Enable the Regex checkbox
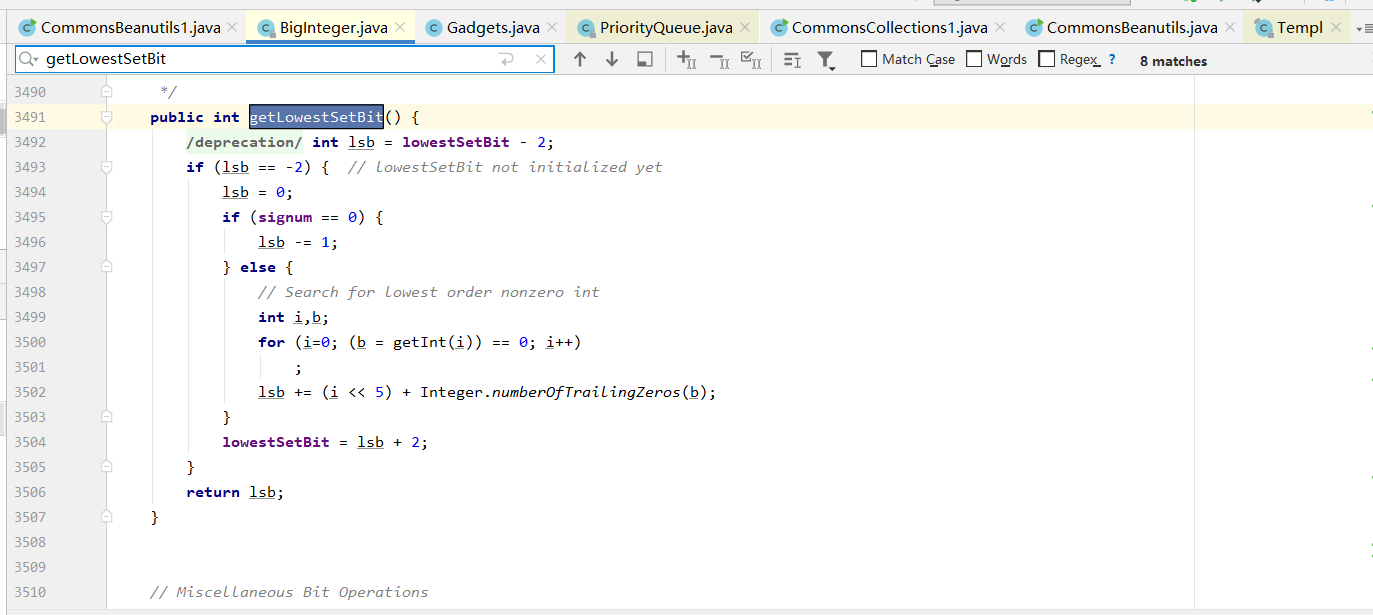The width and height of the screenshot is (1373, 615). tap(1047, 60)
